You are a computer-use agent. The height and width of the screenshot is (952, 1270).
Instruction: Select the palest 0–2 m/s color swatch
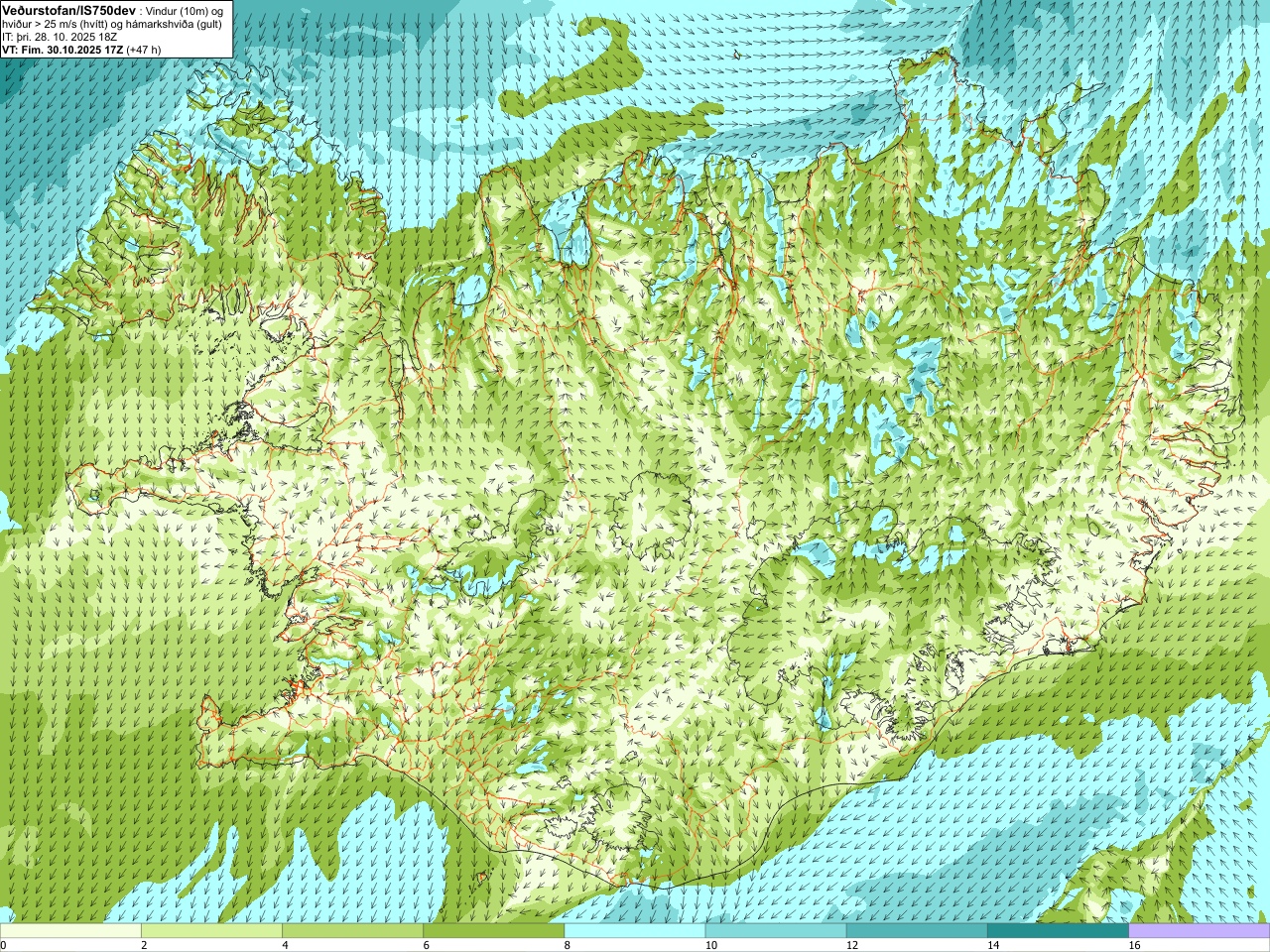coord(70,931)
